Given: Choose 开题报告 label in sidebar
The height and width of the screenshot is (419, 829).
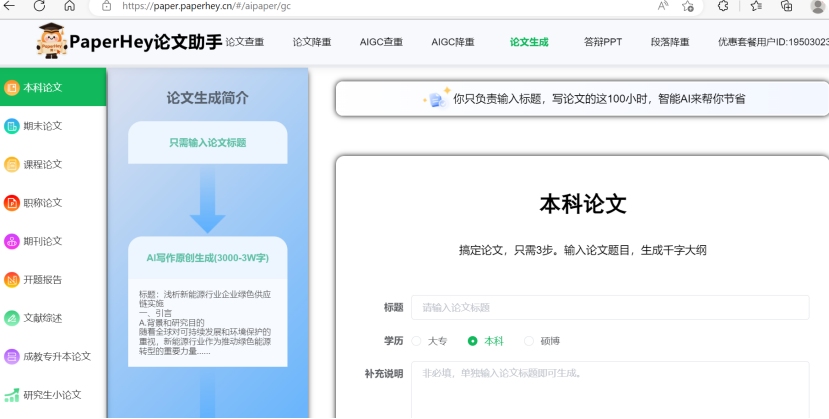Looking at the screenshot, I should pos(43,280).
